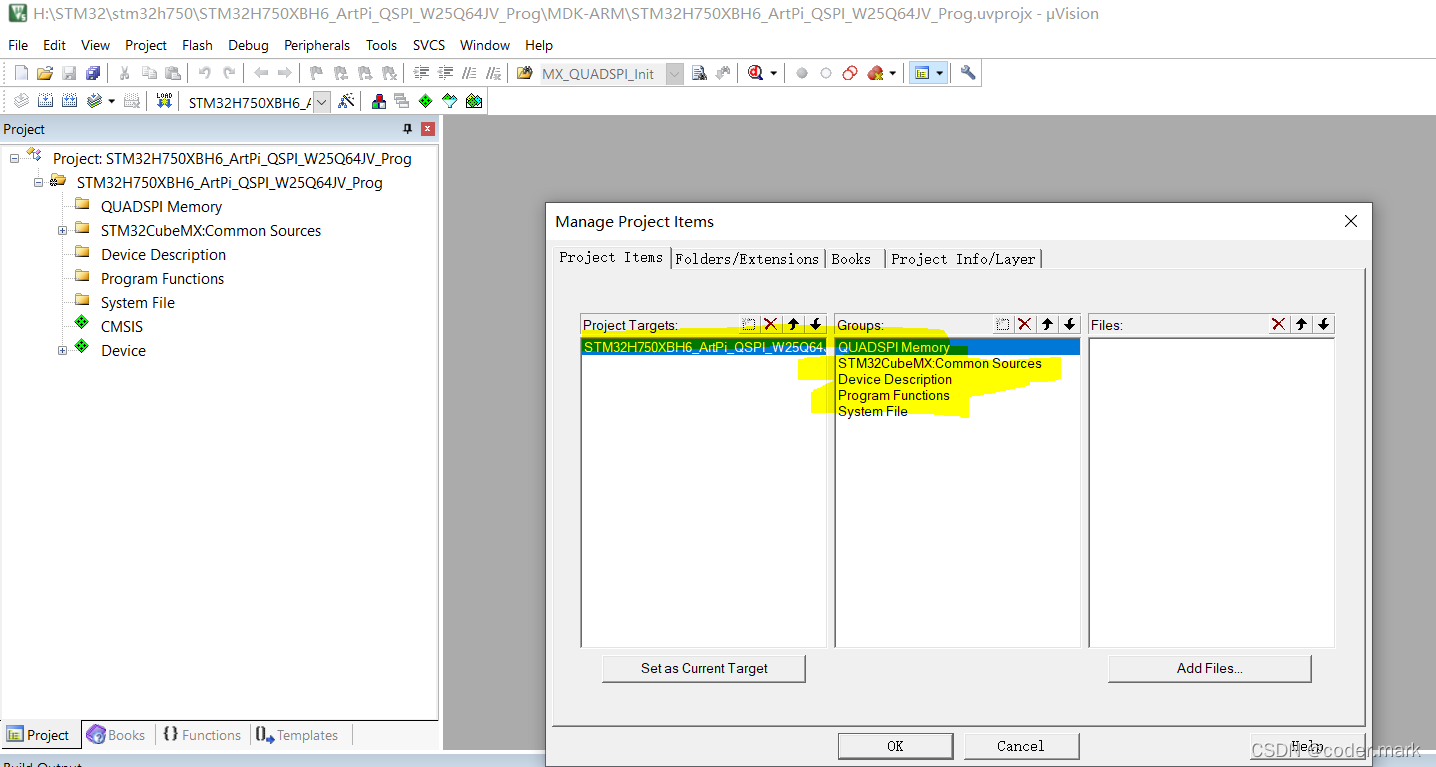Click the Manage Run-Time Environment icon
Image resolution: width=1436 pixels, height=767 pixels.
(426, 101)
